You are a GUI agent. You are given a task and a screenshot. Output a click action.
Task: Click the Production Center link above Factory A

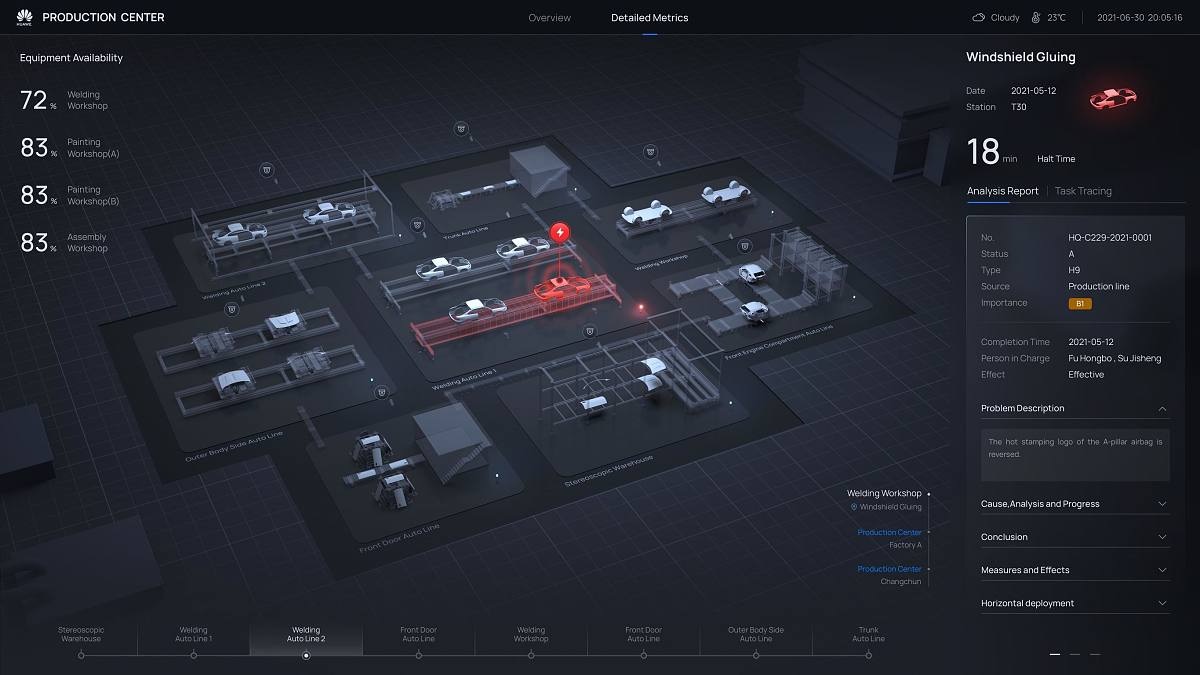coord(890,533)
